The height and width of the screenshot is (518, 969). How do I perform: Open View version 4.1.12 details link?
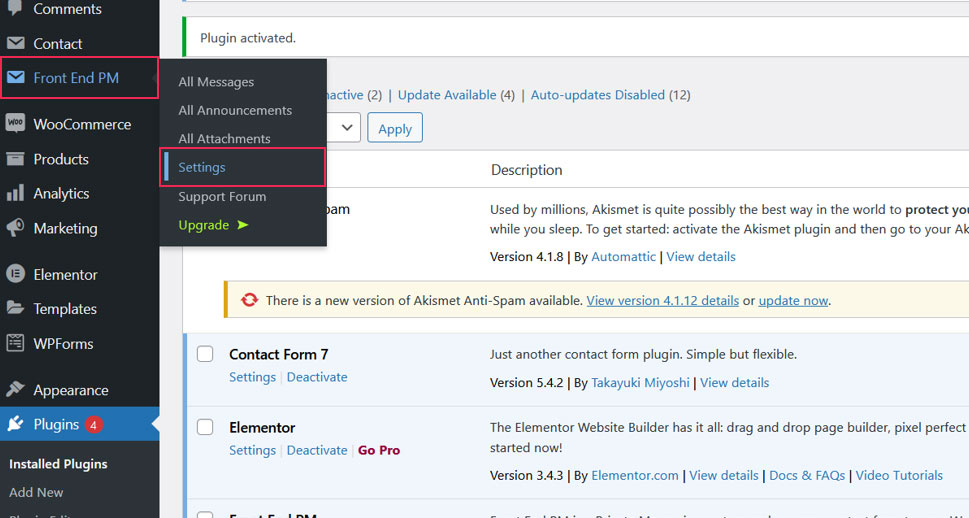pos(662,300)
